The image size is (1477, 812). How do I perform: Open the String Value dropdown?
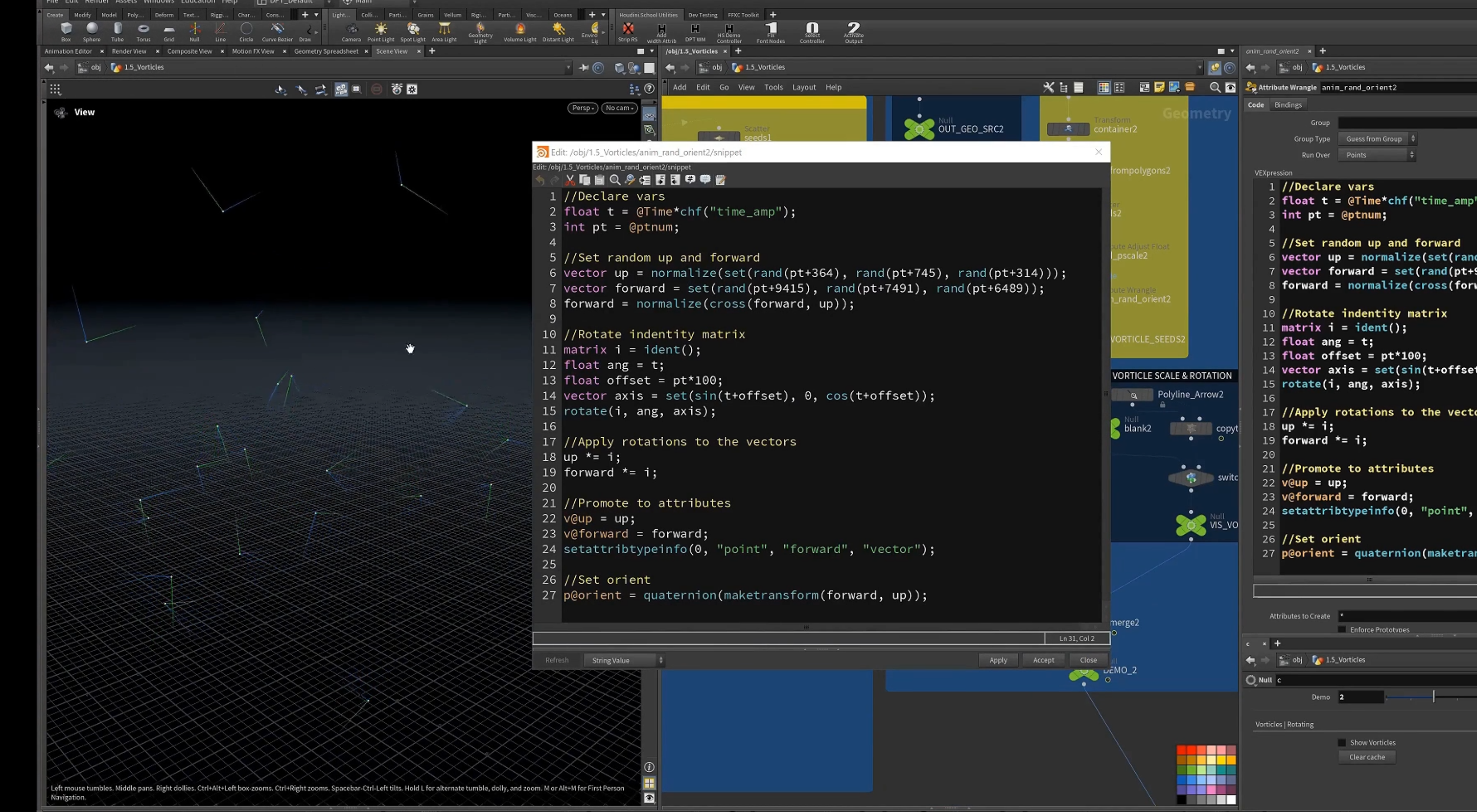click(x=624, y=660)
